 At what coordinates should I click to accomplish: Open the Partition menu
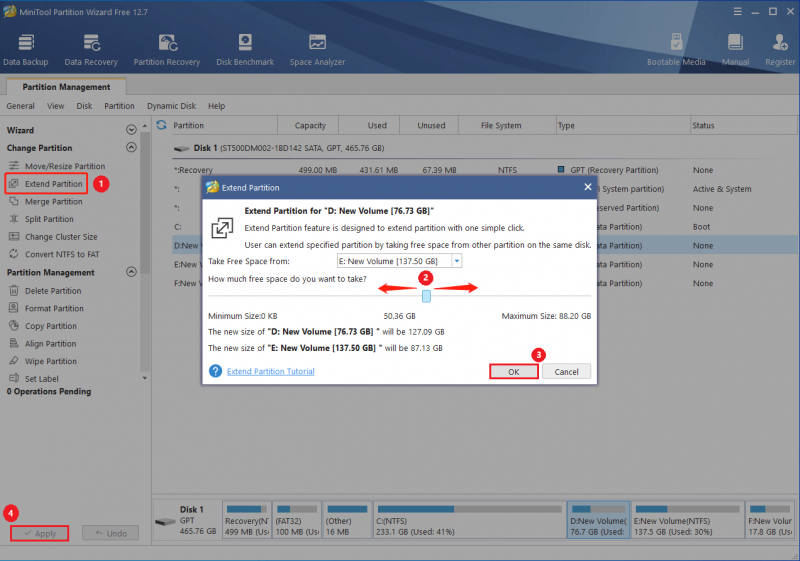click(119, 106)
